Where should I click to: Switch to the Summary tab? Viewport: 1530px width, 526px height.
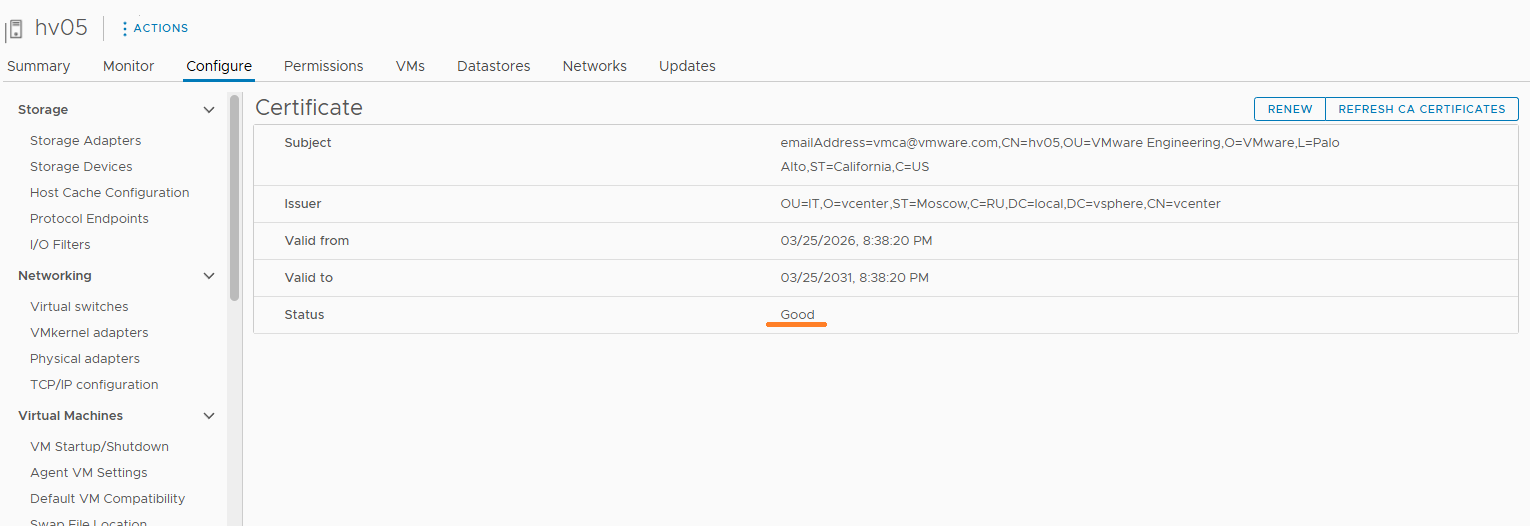pyautogui.click(x=39, y=66)
